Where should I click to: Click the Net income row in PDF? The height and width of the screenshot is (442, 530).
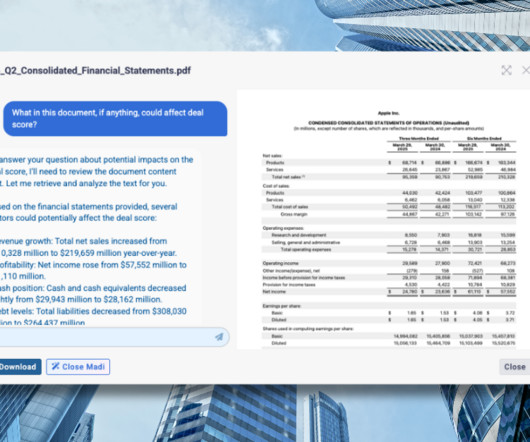point(389,291)
